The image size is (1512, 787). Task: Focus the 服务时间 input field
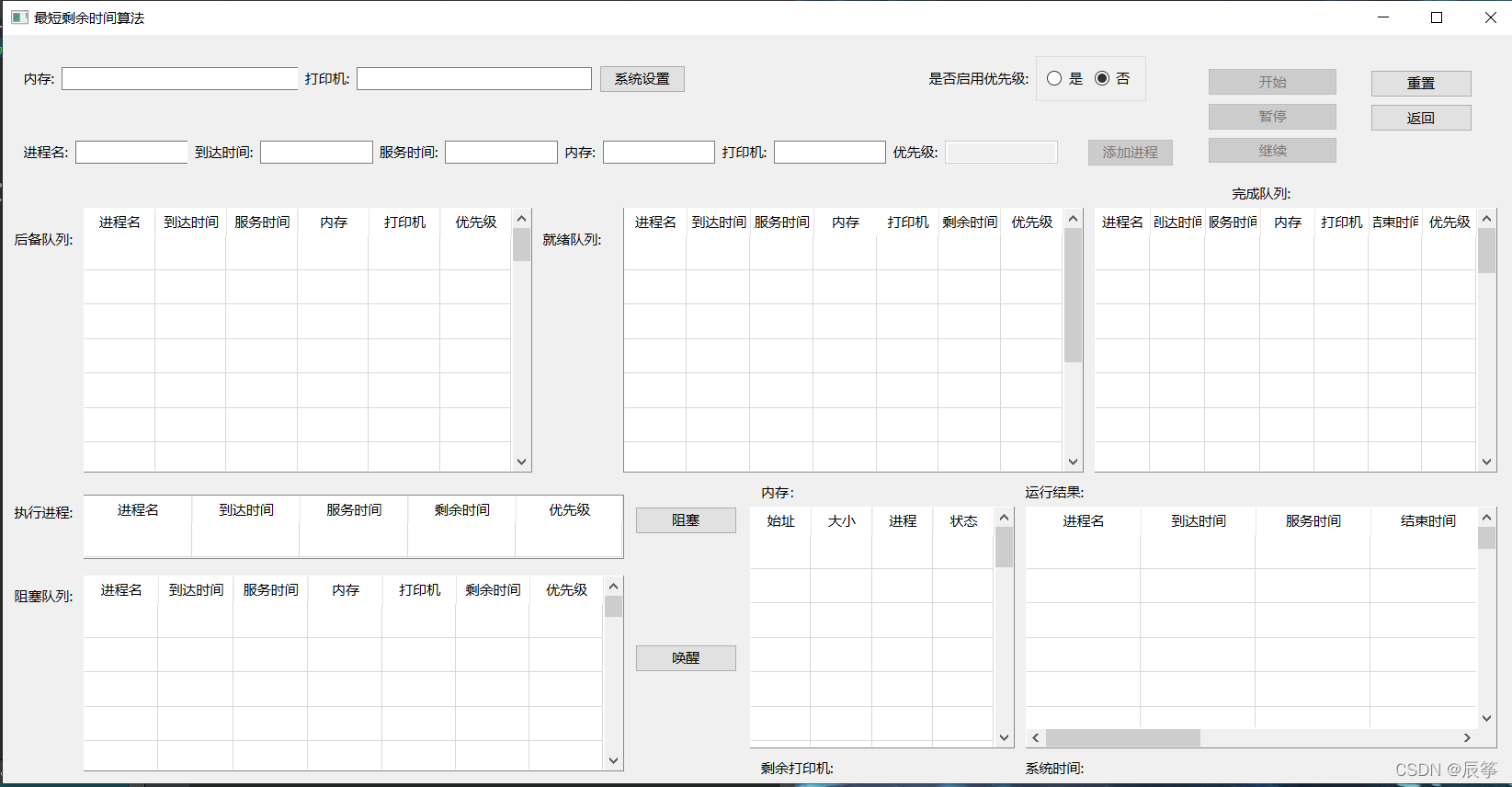pyautogui.click(x=501, y=153)
